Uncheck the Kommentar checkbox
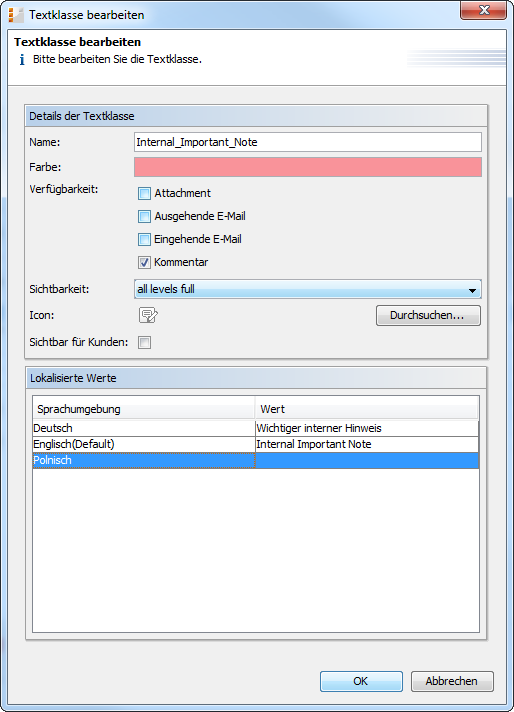The width and height of the screenshot is (514, 712). pyautogui.click(x=144, y=262)
